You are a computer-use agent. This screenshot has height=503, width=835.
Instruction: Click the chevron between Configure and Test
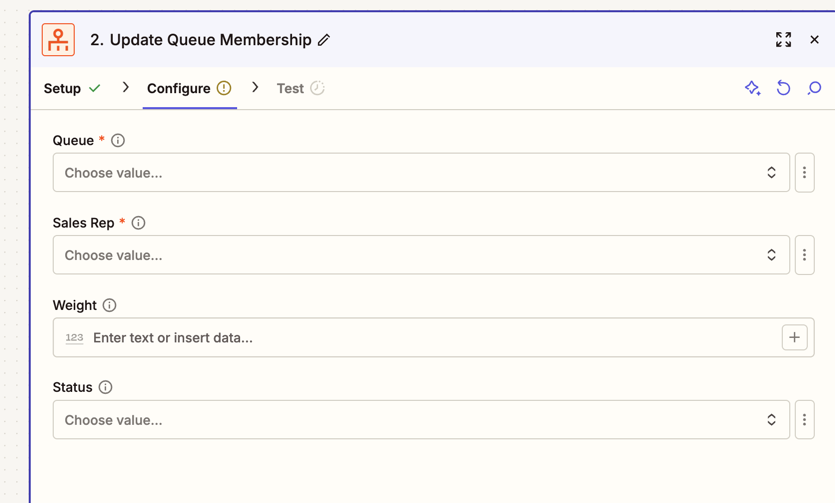point(255,87)
